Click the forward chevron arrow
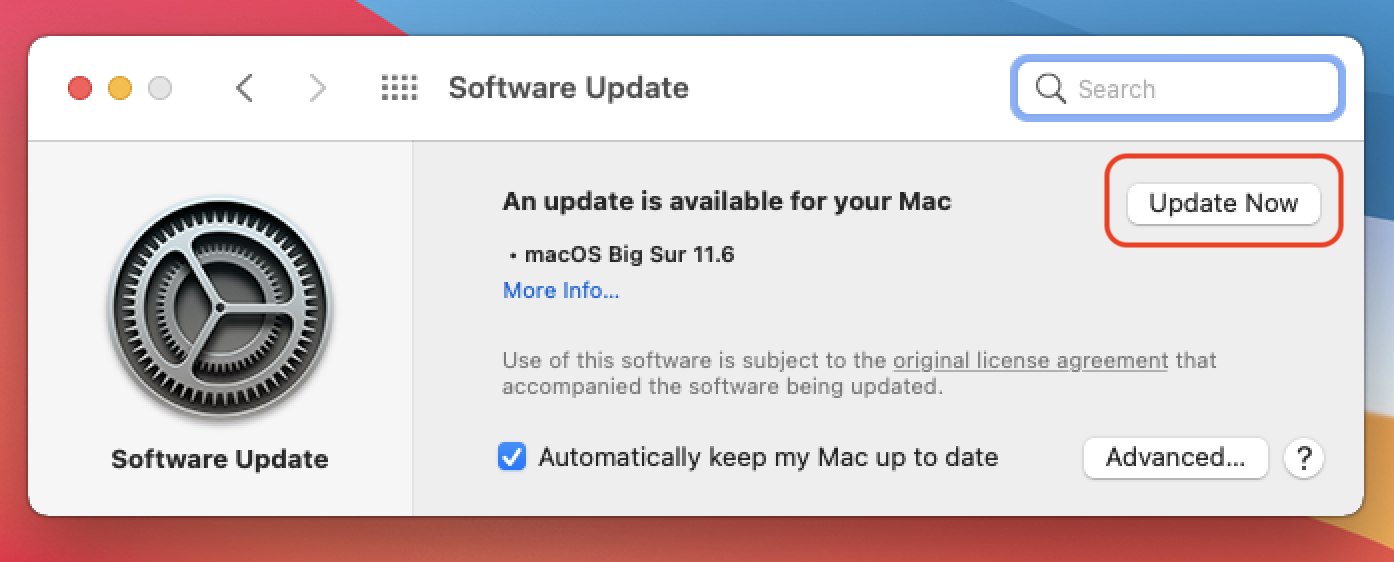This screenshot has width=1394, height=562. click(x=318, y=89)
